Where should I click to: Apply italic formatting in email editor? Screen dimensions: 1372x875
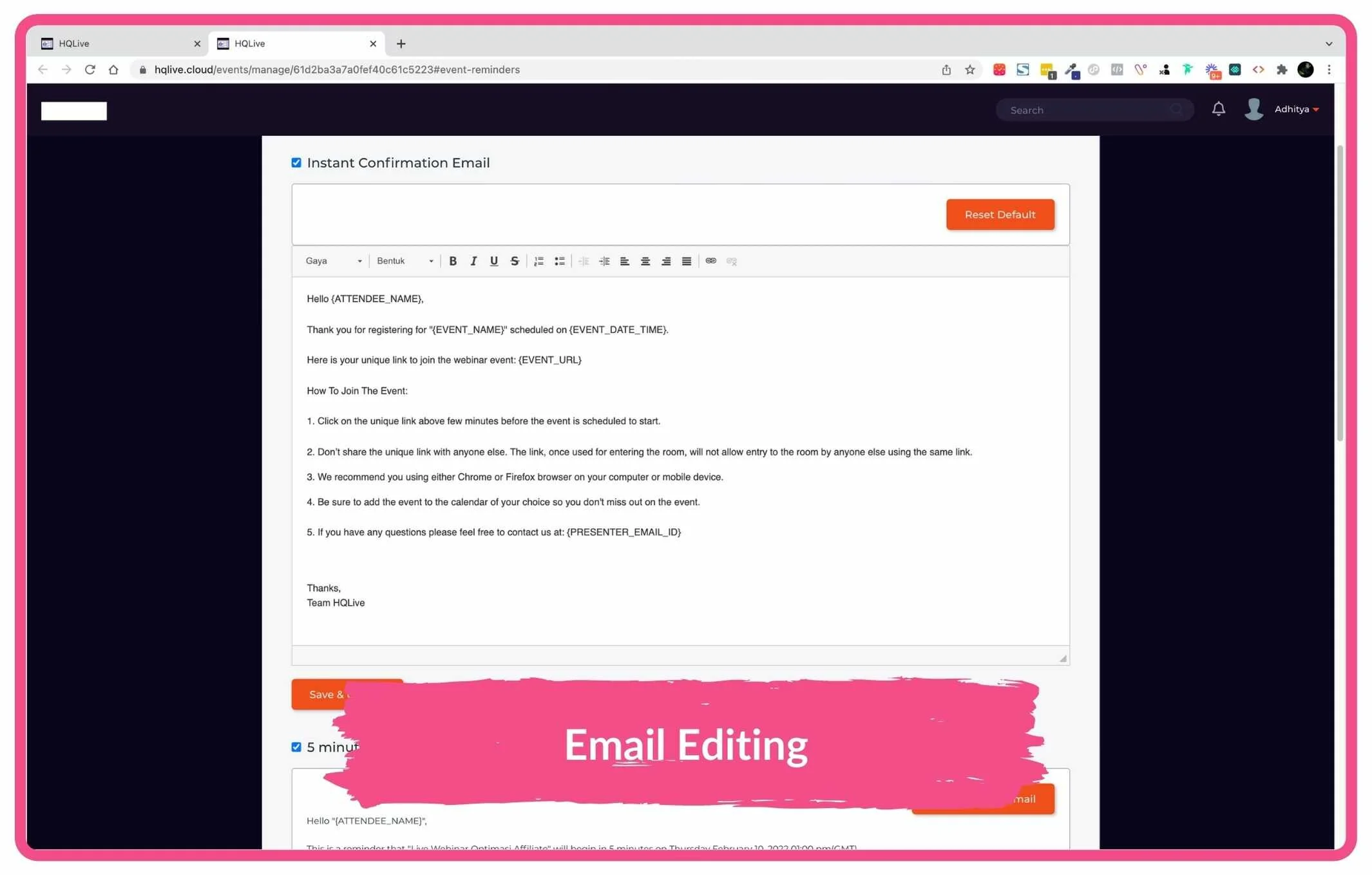pos(473,261)
